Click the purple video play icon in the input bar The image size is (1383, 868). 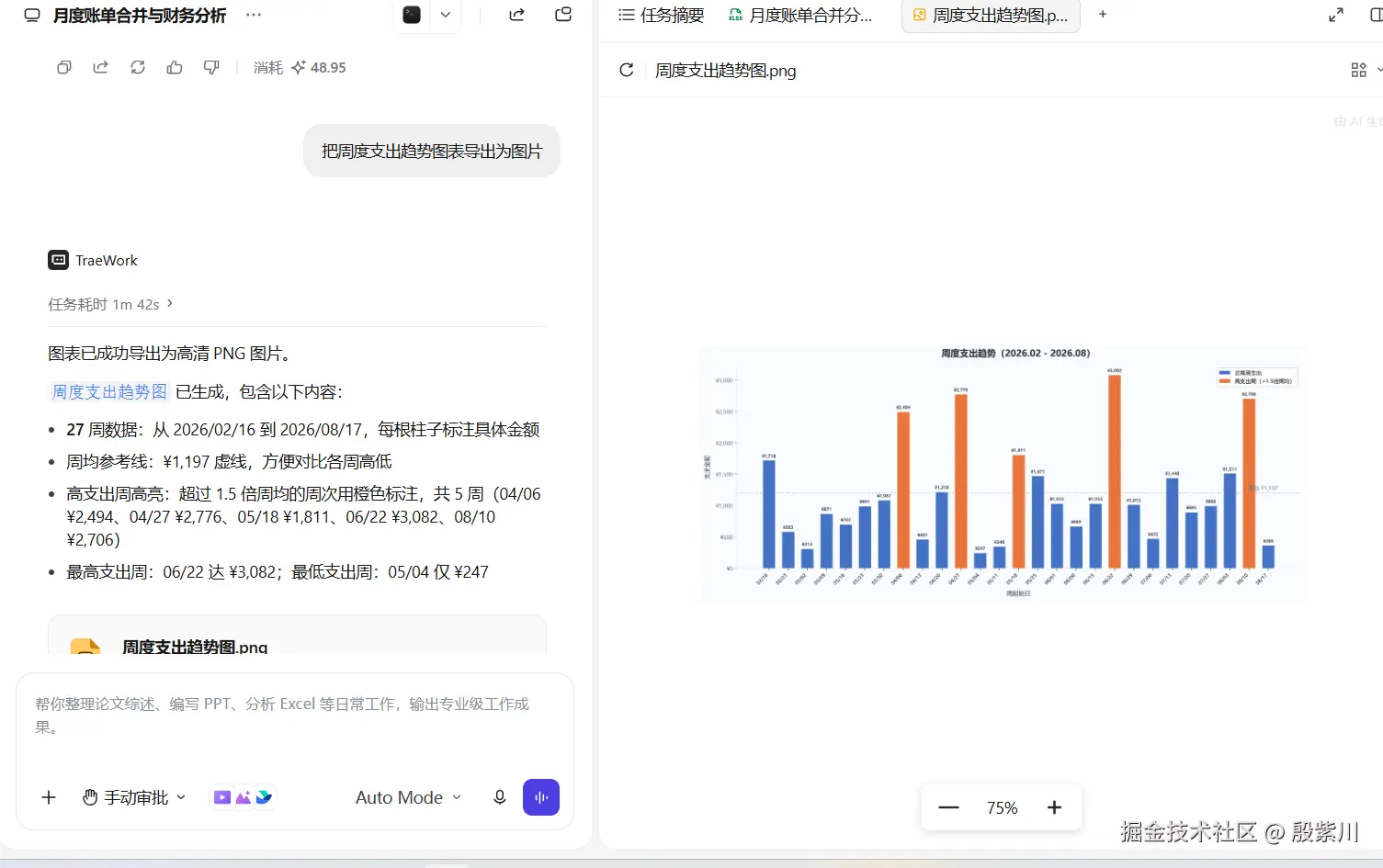pyautogui.click(x=221, y=797)
